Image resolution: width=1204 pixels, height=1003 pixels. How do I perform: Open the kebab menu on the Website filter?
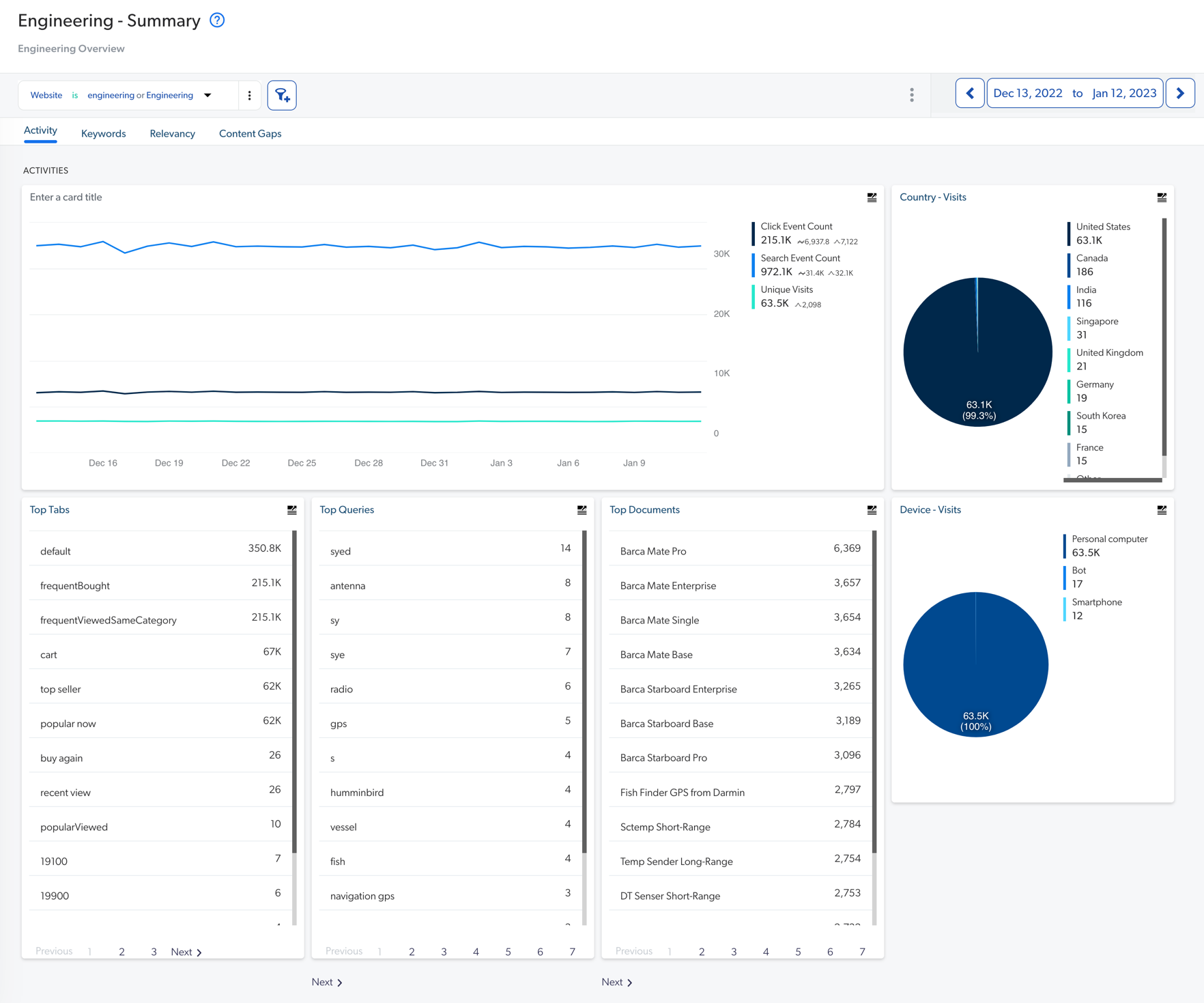tap(249, 95)
